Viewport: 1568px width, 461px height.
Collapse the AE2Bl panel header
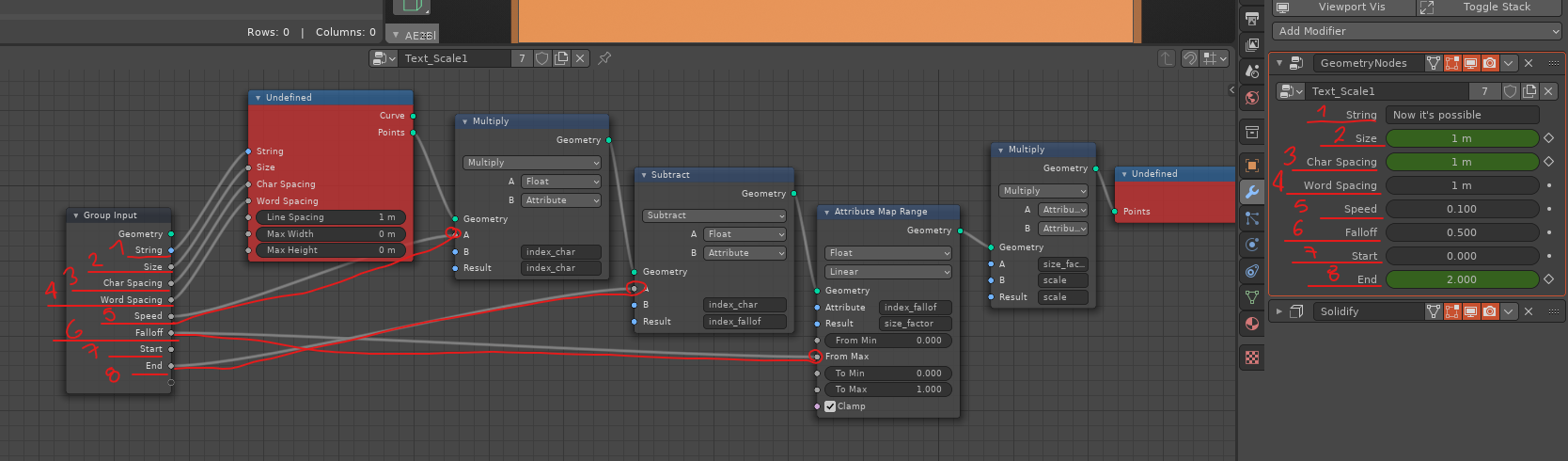pyautogui.click(x=396, y=35)
